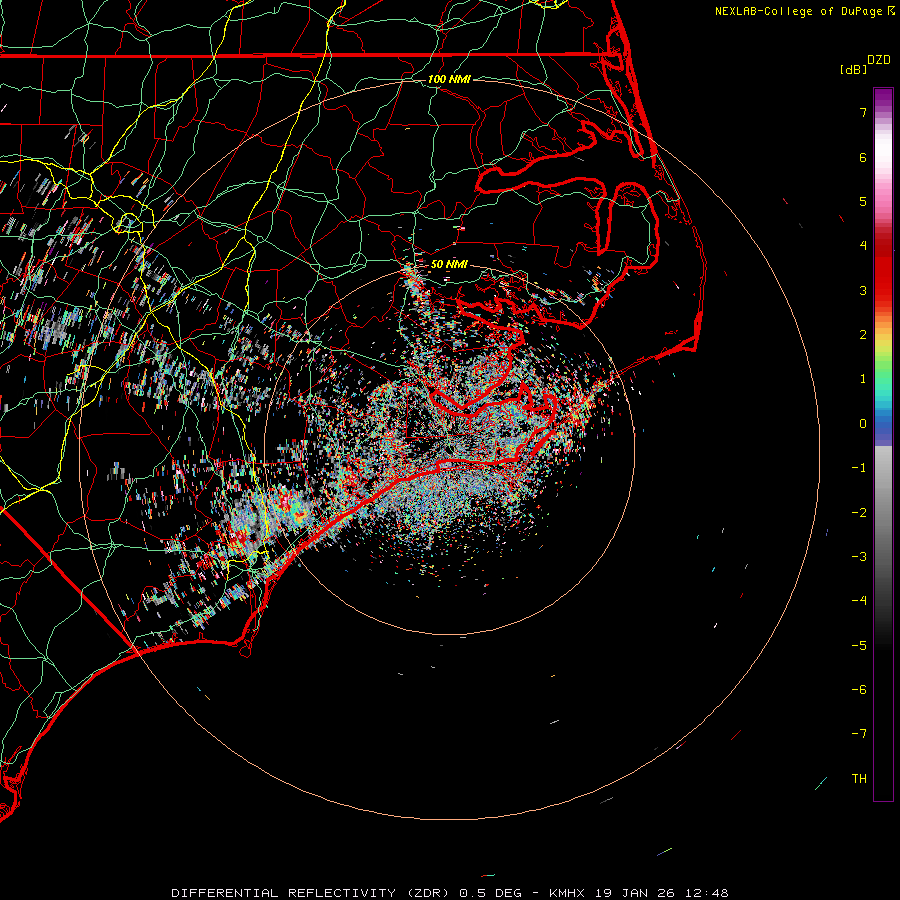Viewport: 900px width, 900px height.
Task: Click the TH threshold label on scale
Action: pos(859,778)
